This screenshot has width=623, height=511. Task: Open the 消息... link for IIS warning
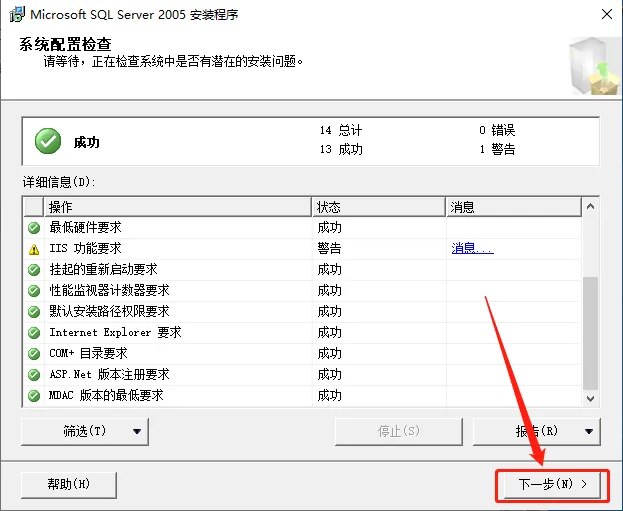472,248
